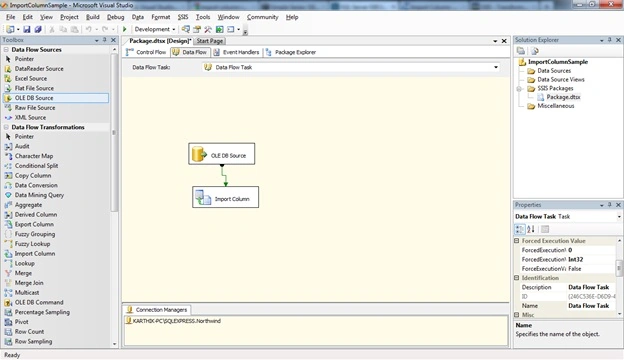Collapse the SSIS Packages tree node

click(x=519, y=88)
